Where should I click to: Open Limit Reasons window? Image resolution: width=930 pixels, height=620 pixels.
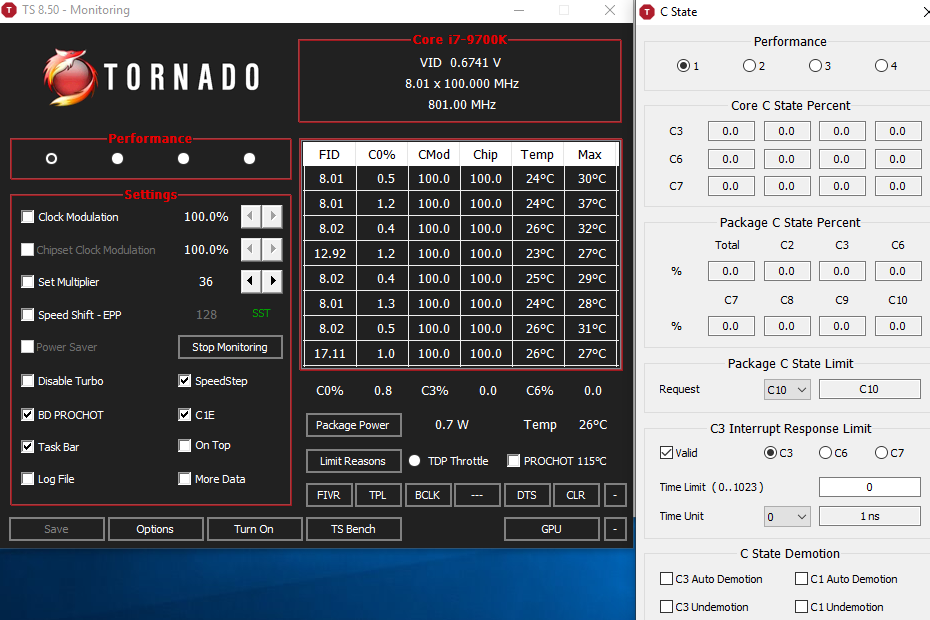[353, 461]
